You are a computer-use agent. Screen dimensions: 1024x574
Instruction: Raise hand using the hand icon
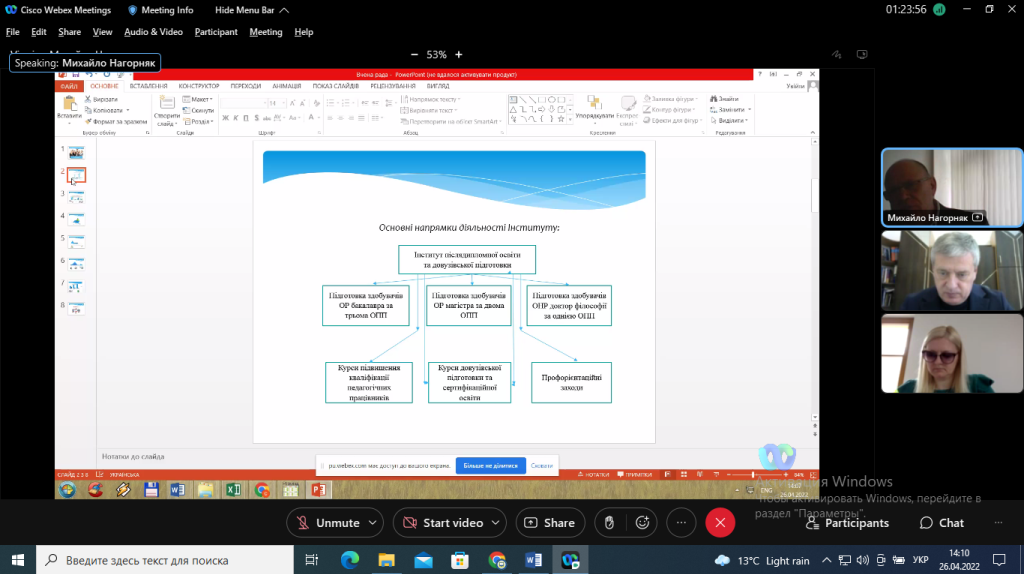click(x=609, y=522)
